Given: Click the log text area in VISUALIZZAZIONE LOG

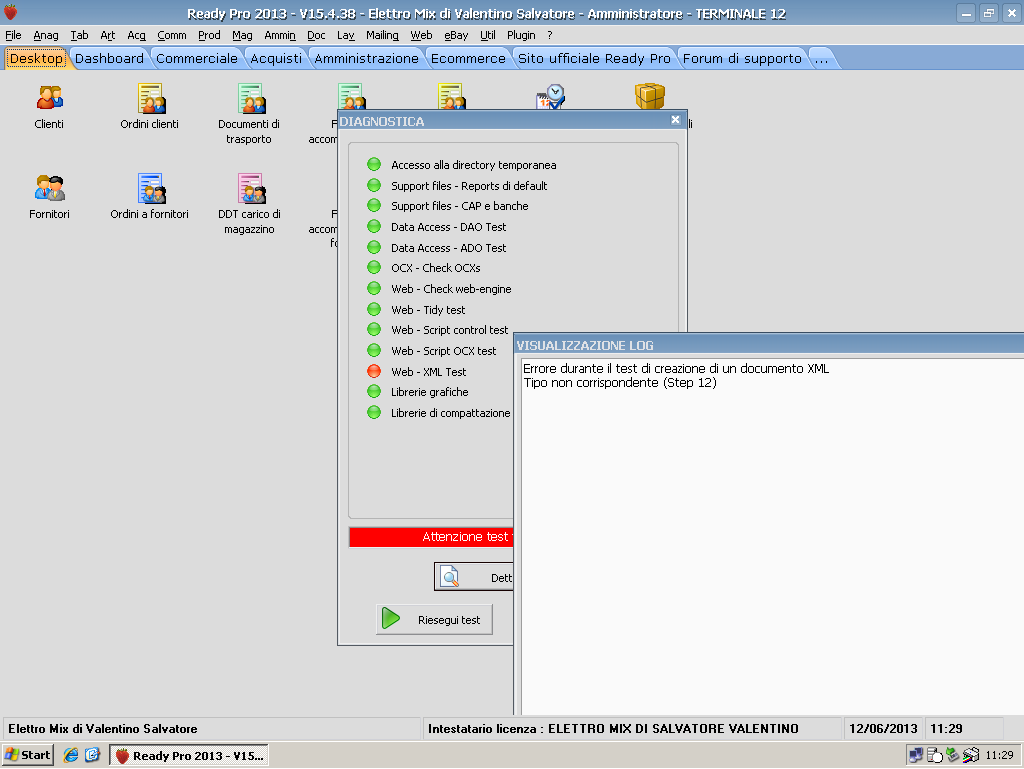Looking at the screenshot, I should click(x=772, y=535).
